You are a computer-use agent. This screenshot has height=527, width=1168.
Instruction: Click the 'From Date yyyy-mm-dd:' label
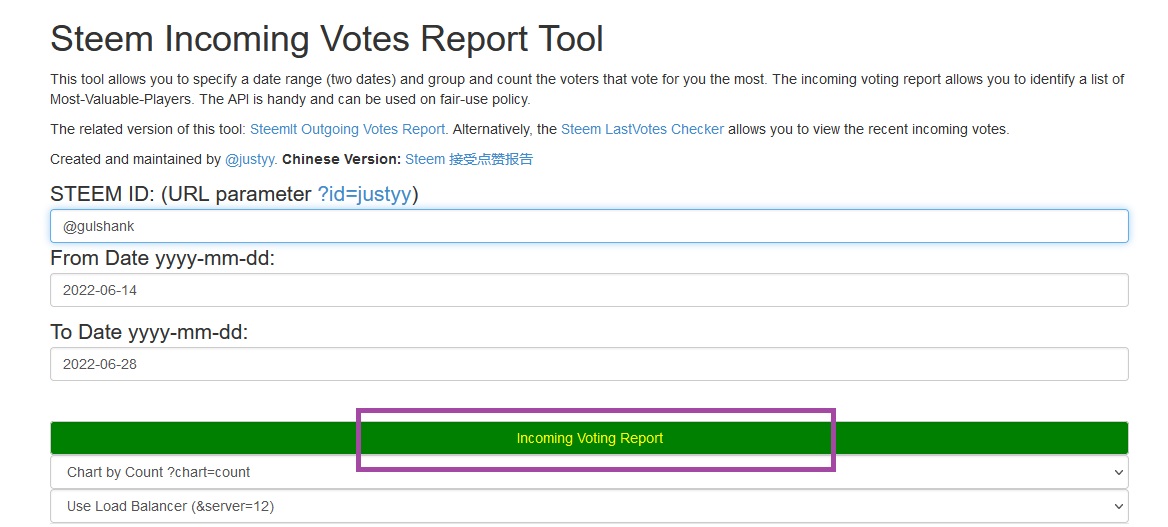(x=162, y=259)
